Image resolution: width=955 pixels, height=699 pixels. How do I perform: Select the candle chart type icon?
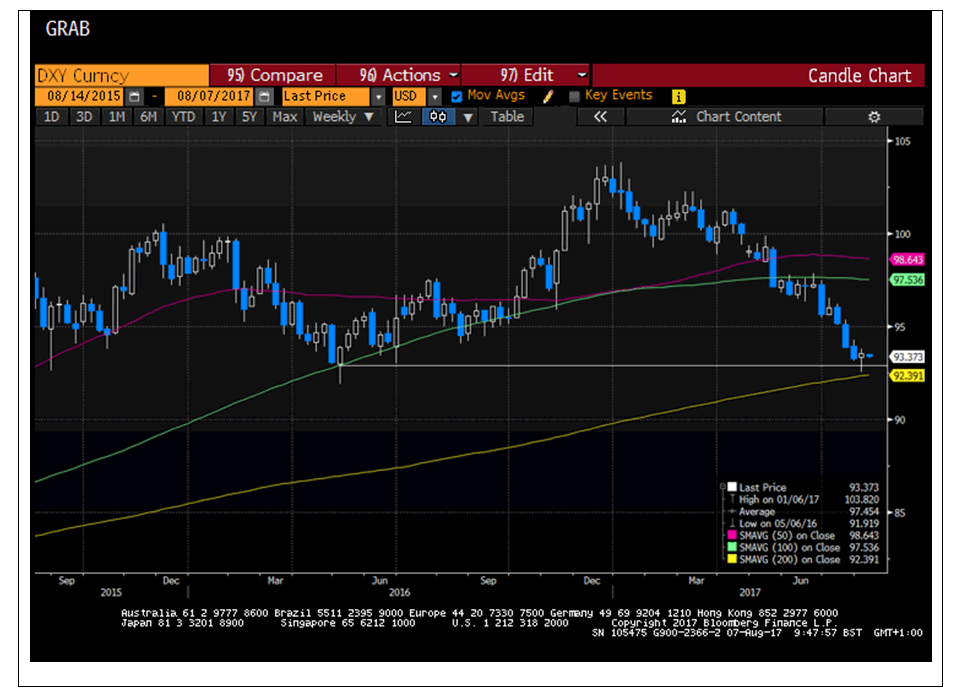[x=438, y=117]
